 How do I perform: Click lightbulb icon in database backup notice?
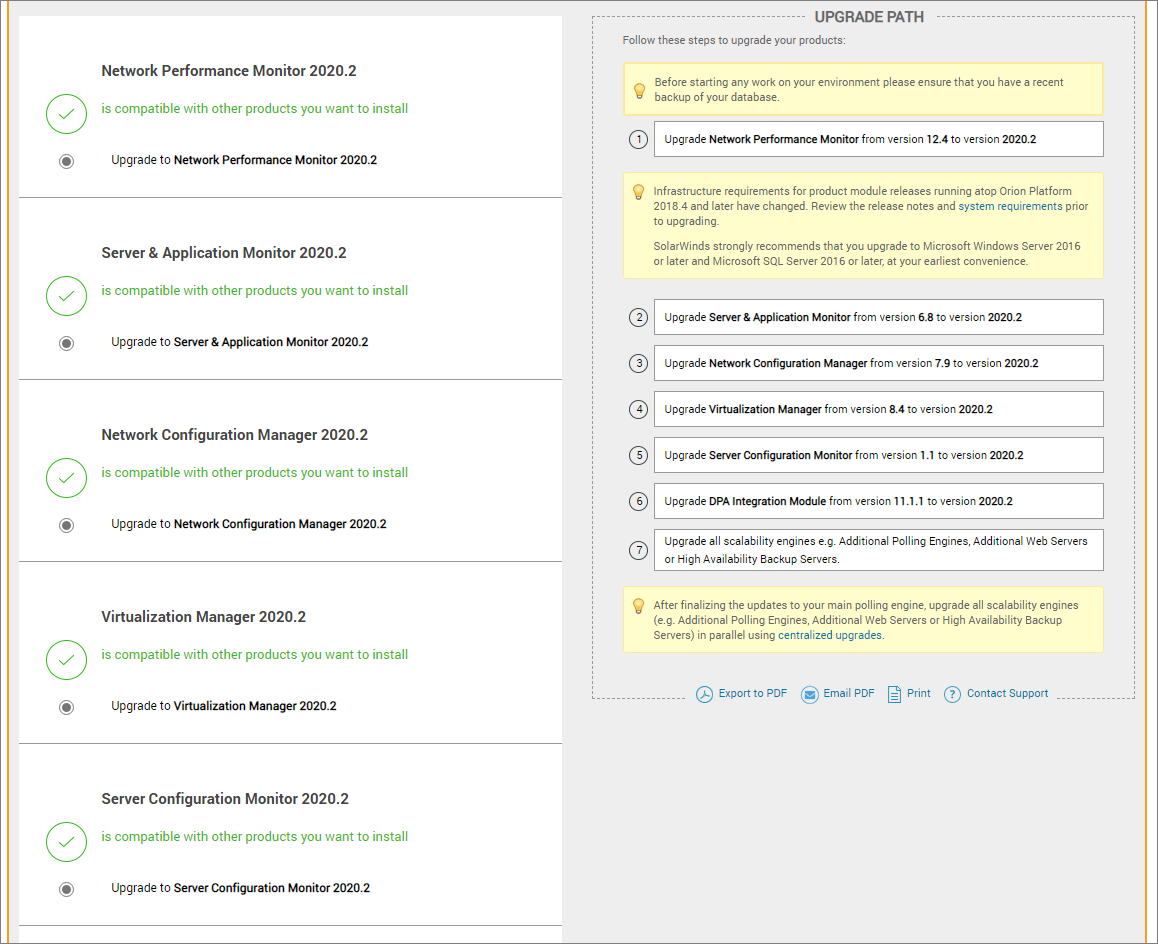click(640, 90)
